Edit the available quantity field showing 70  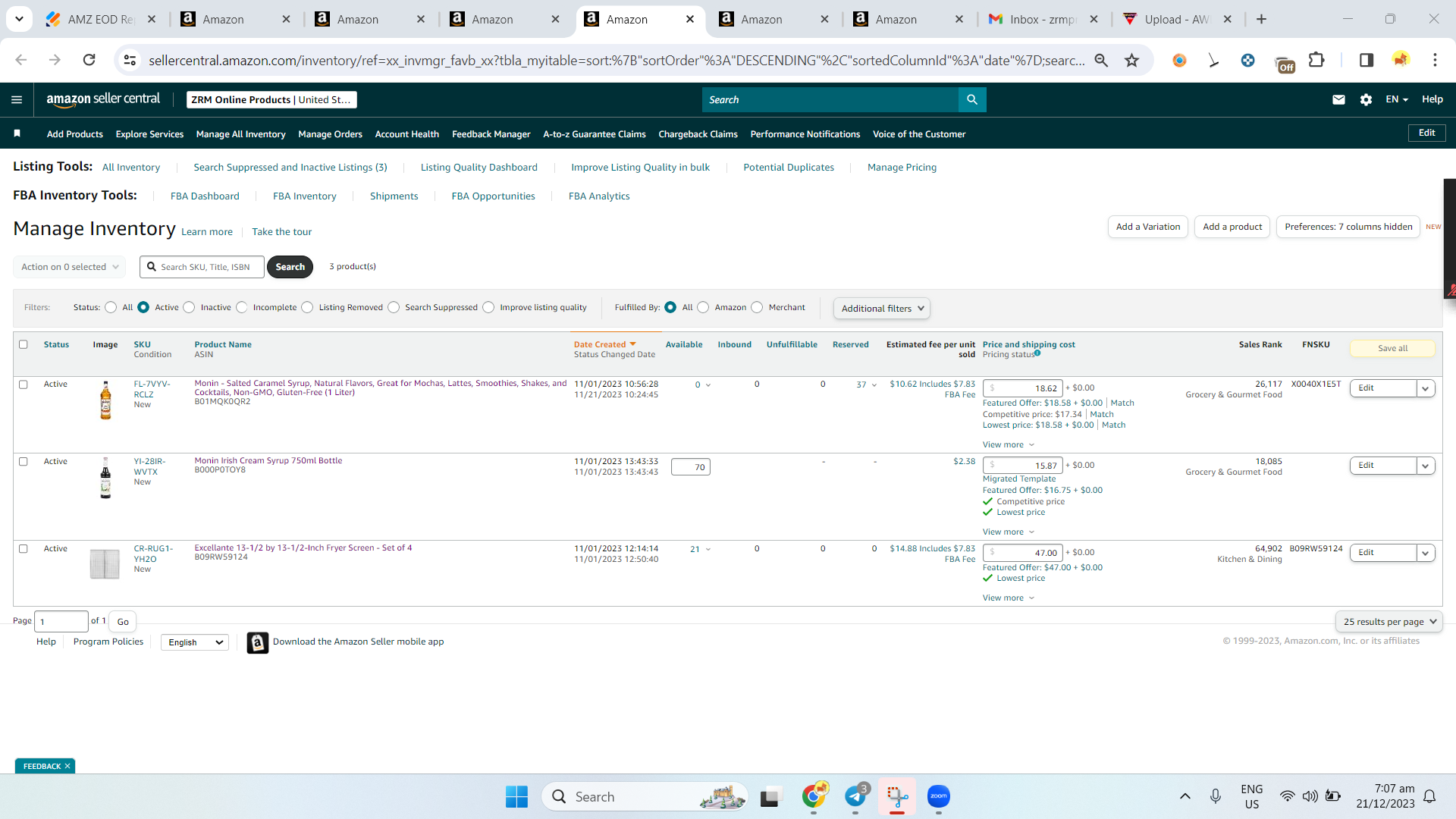(691, 467)
